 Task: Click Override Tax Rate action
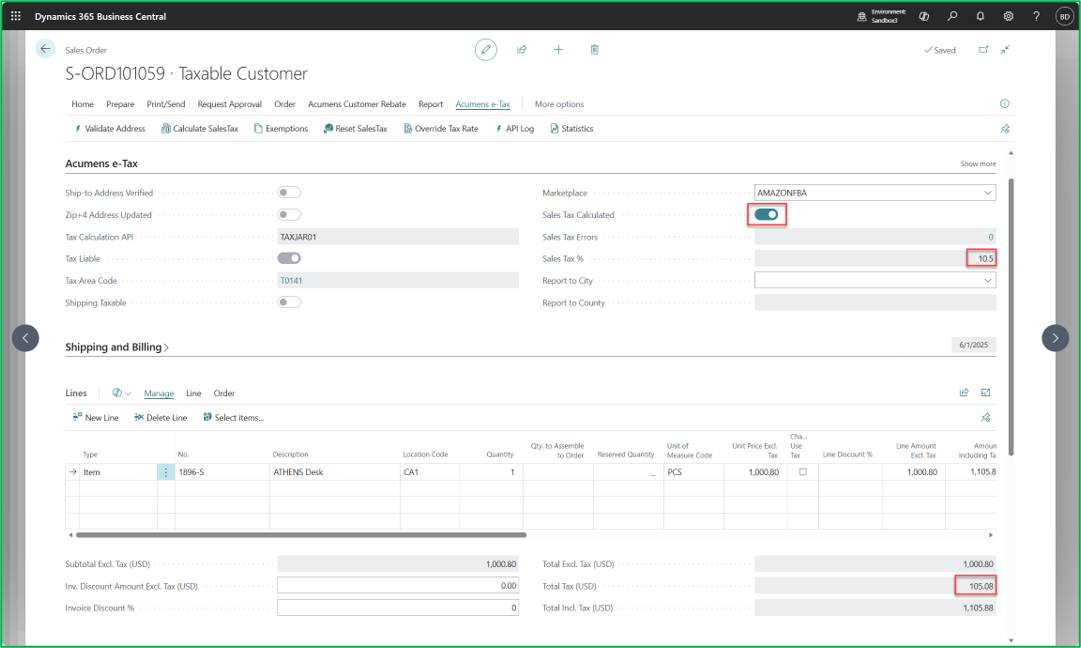pos(441,129)
